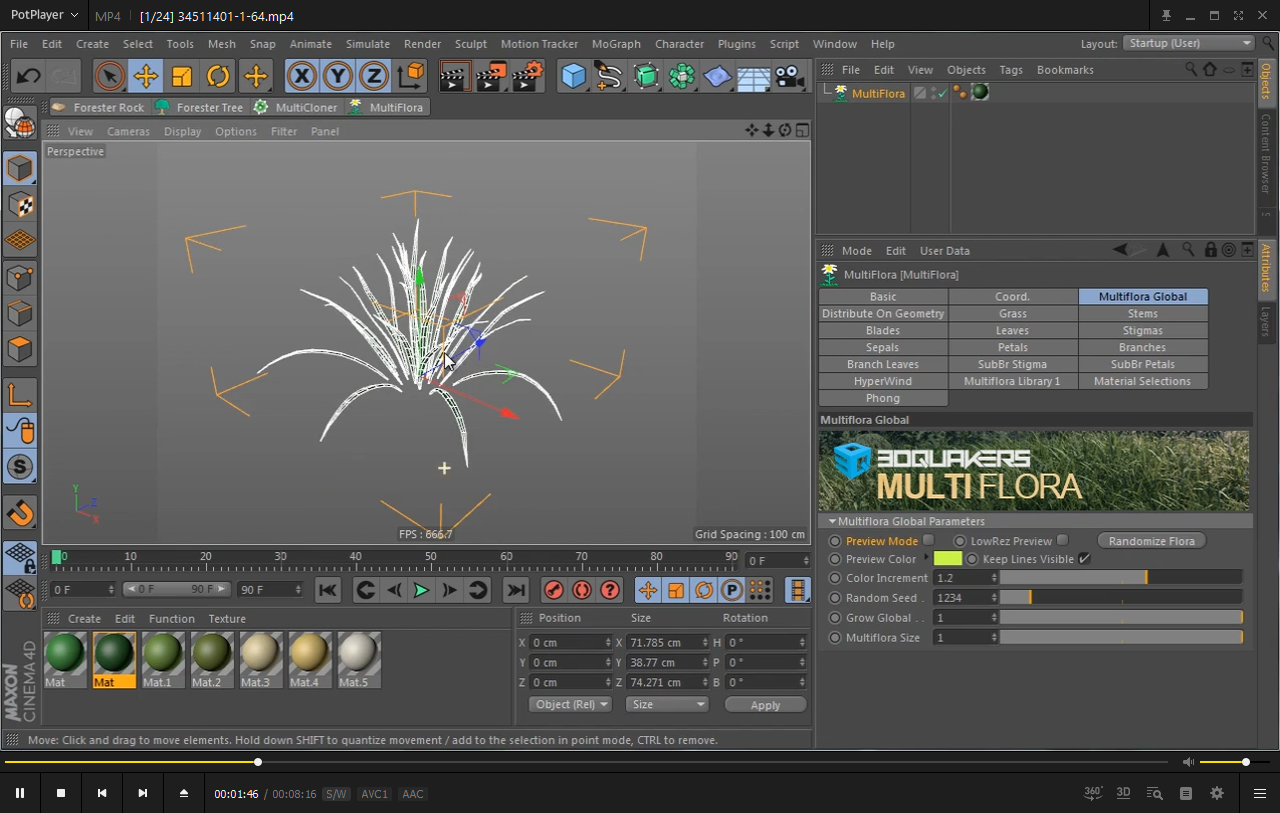The width and height of the screenshot is (1280, 813).
Task: Select MultiFlora object in Object Manager
Action: click(x=878, y=93)
